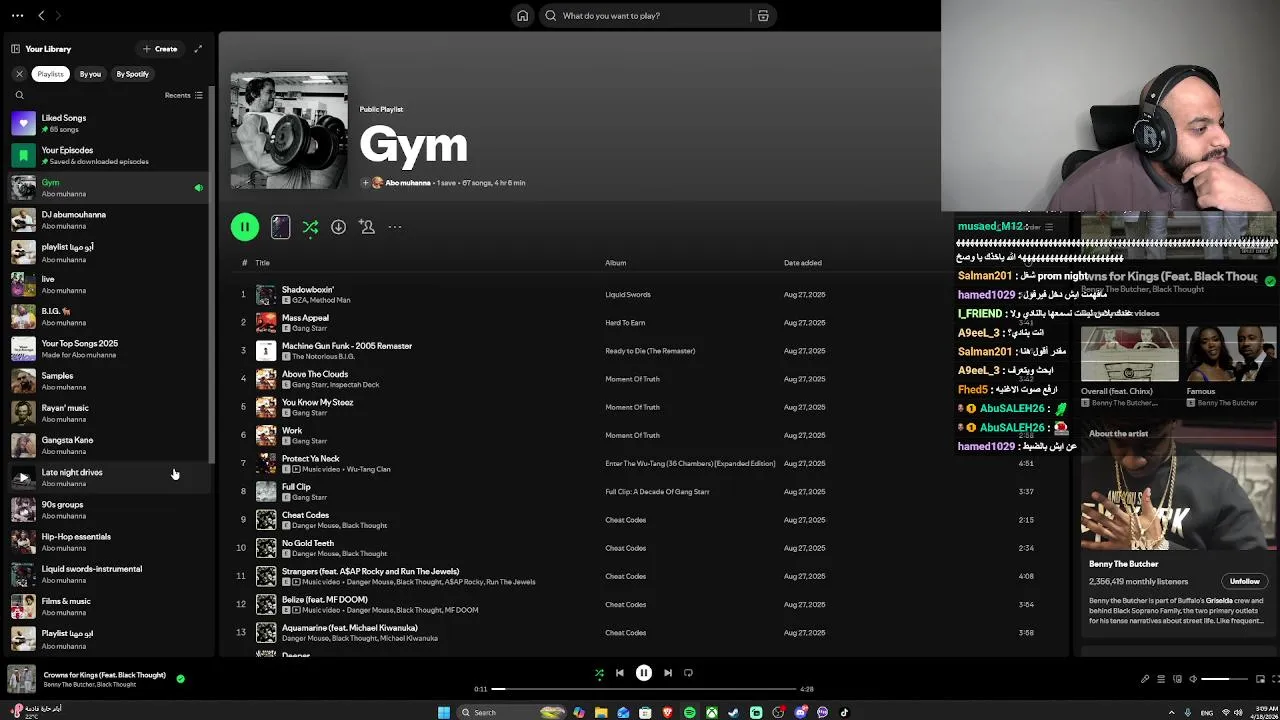Open Liked Songs playlist
This screenshot has width=1280, height=720.
point(107,123)
